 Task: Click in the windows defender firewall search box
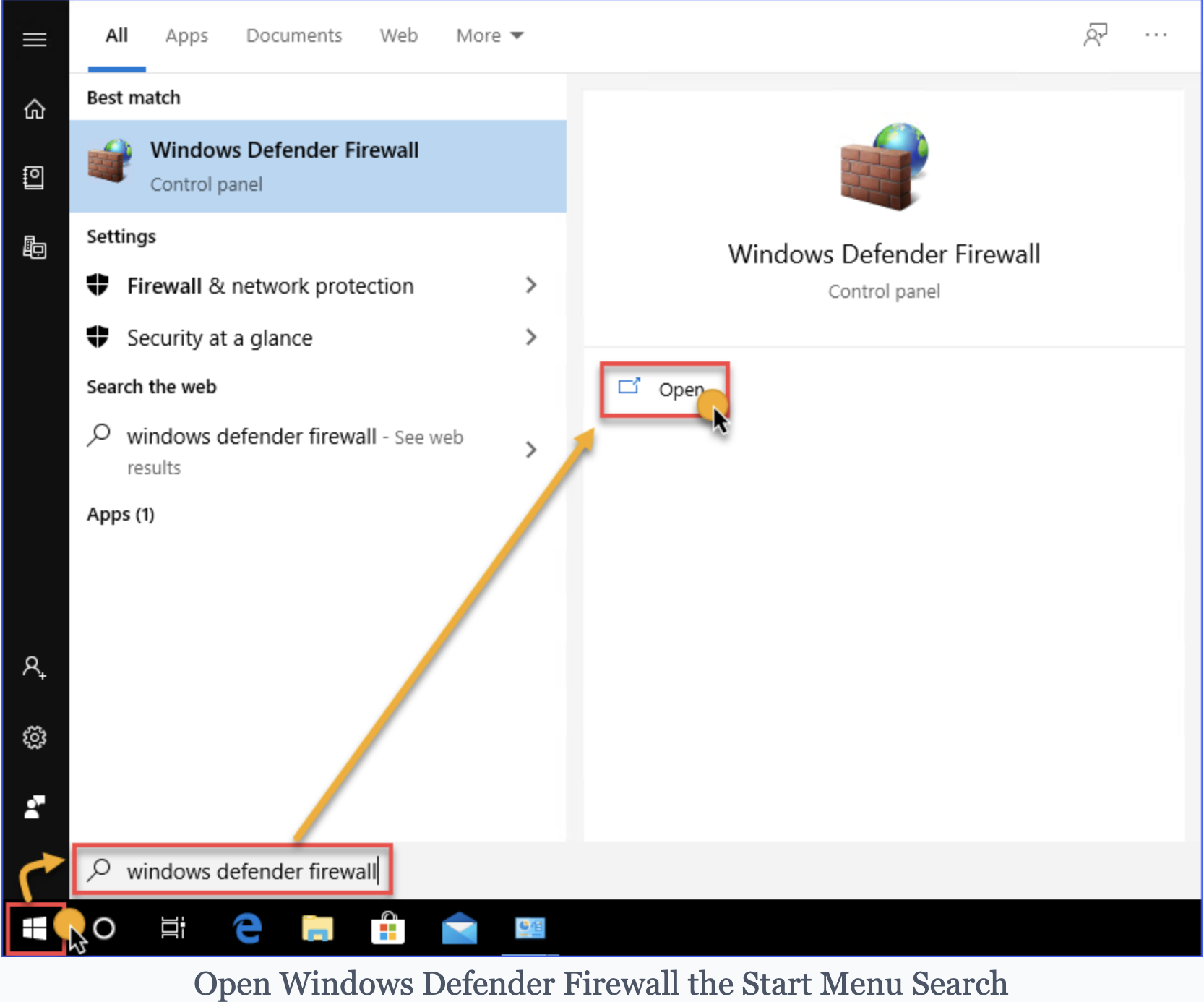[x=233, y=870]
